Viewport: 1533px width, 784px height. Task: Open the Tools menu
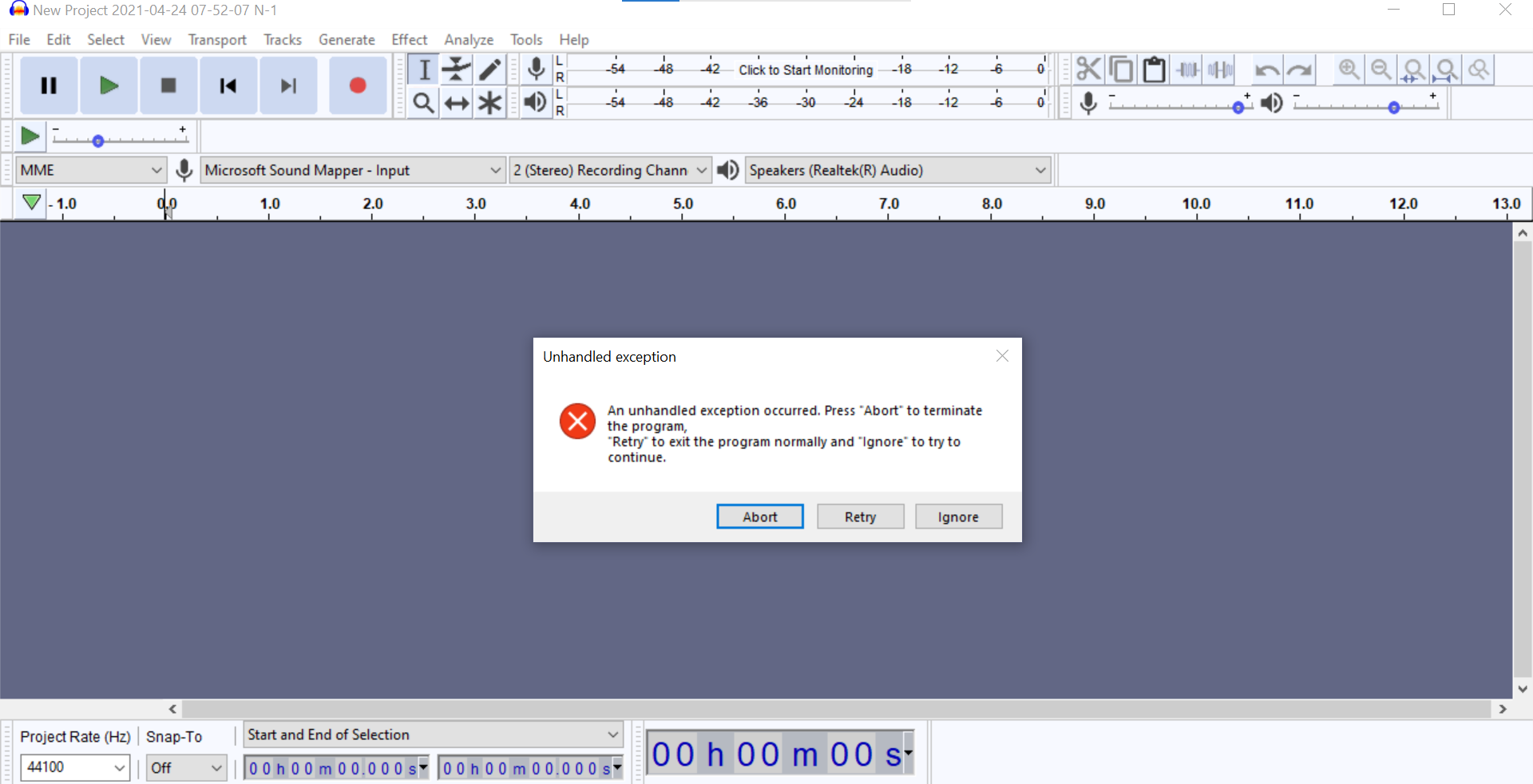pyautogui.click(x=526, y=39)
